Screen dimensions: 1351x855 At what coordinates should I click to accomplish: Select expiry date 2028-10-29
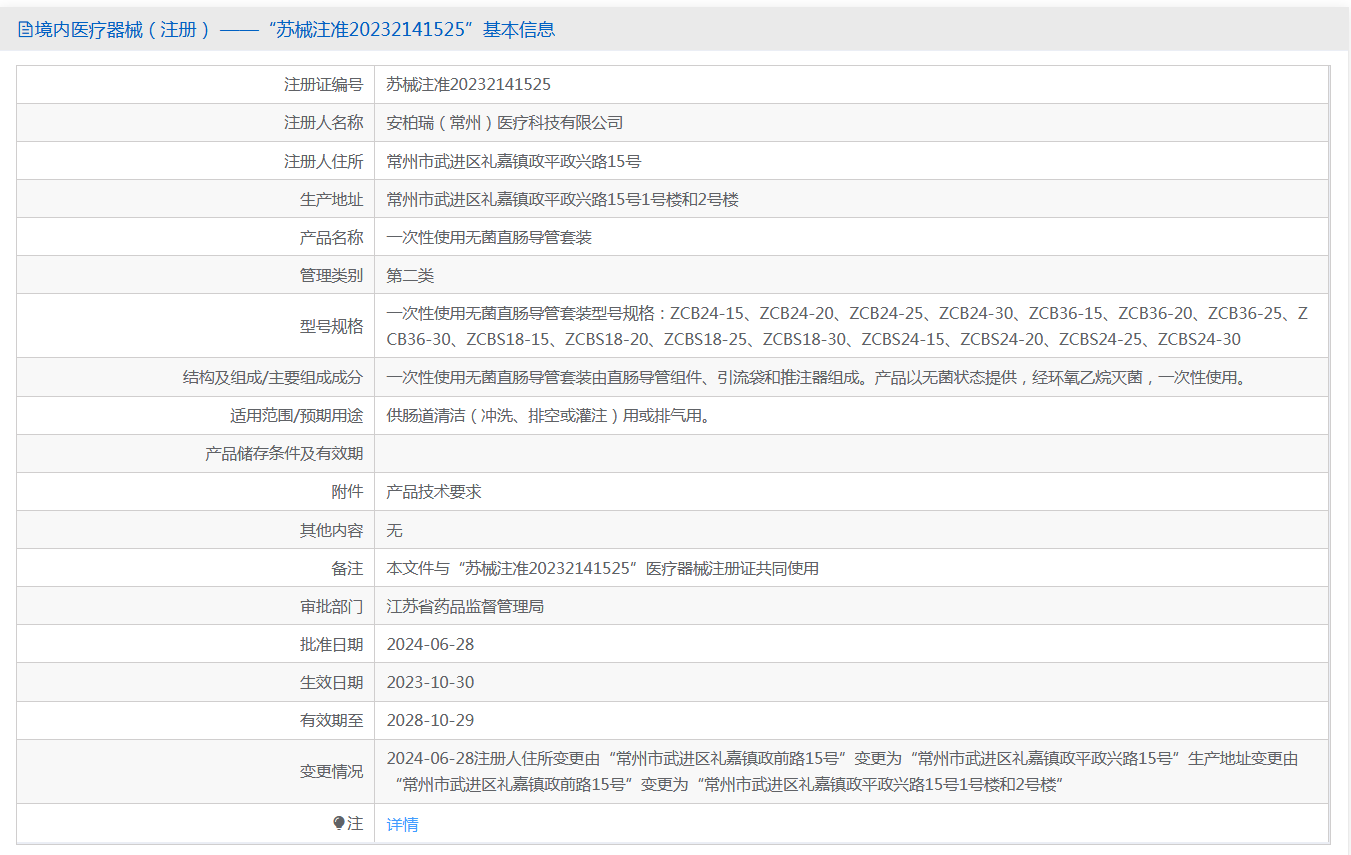pyautogui.click(x=430, y=720)
